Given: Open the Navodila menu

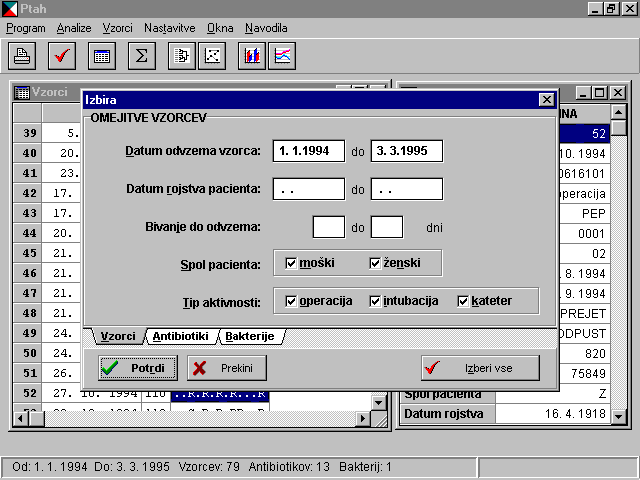Looking at the screenshot, I should (x=266, y=28).
